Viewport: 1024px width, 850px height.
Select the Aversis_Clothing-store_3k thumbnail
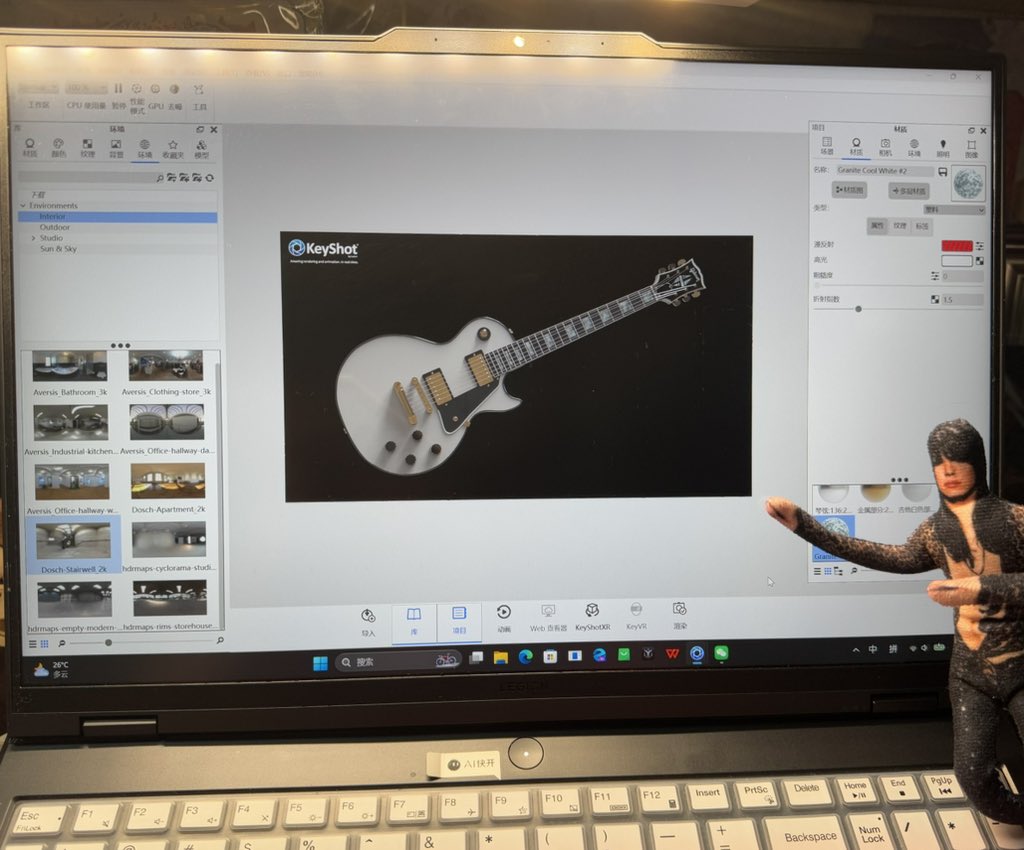point(166,366)
